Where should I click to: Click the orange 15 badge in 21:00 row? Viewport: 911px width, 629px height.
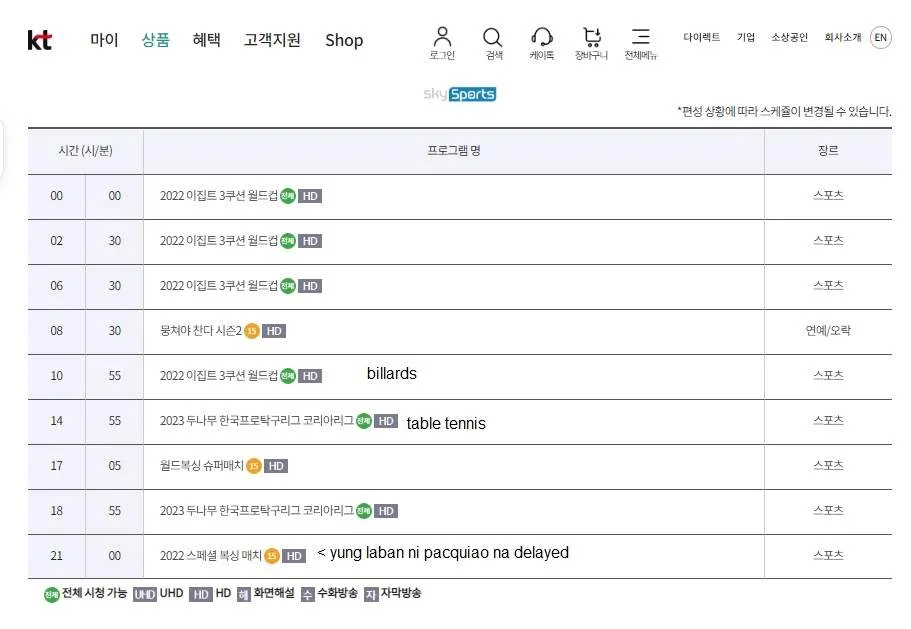tap(272, 556)
